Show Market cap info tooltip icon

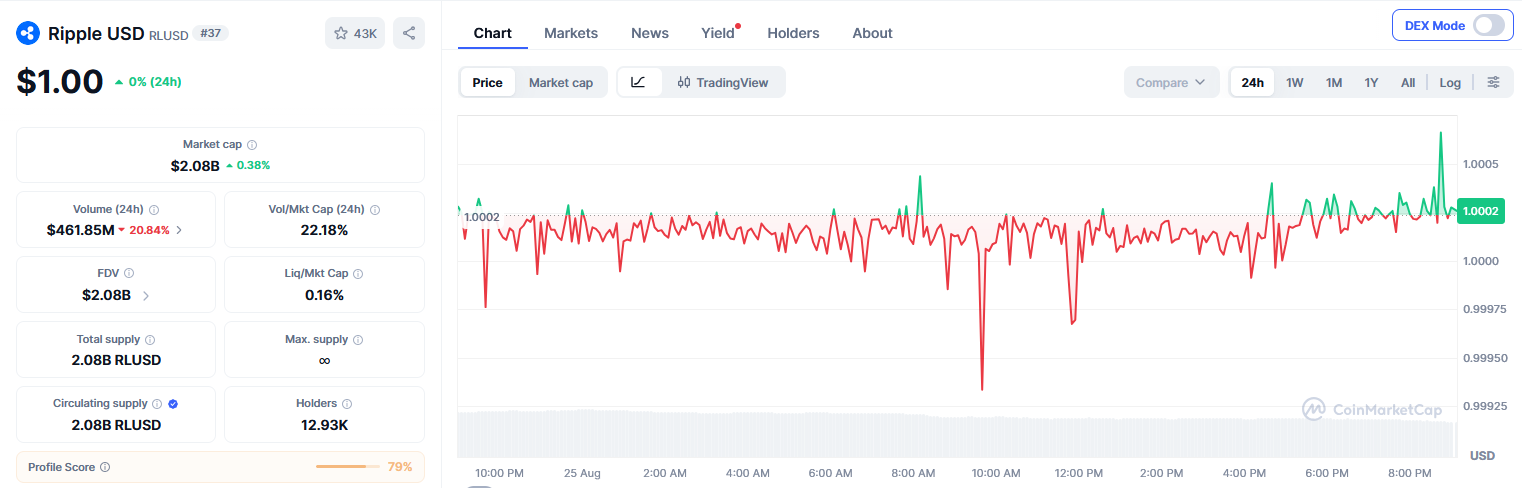coord(252,145)
